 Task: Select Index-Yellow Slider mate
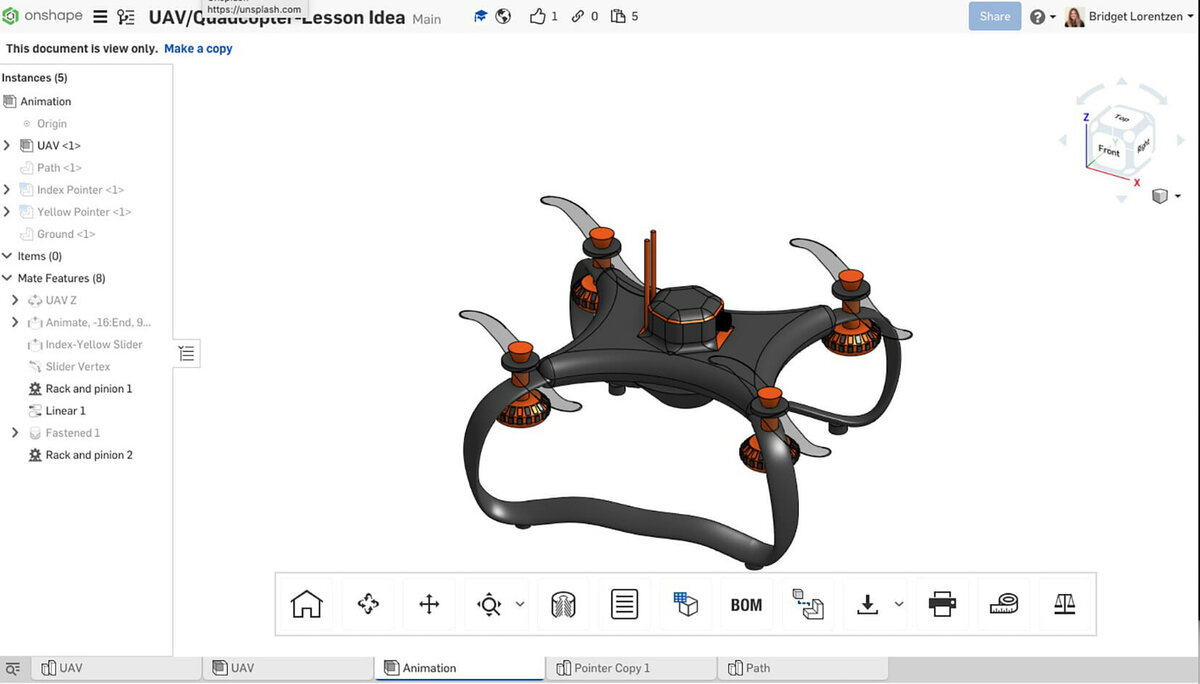pyautogui.click(x=92, y=344)
